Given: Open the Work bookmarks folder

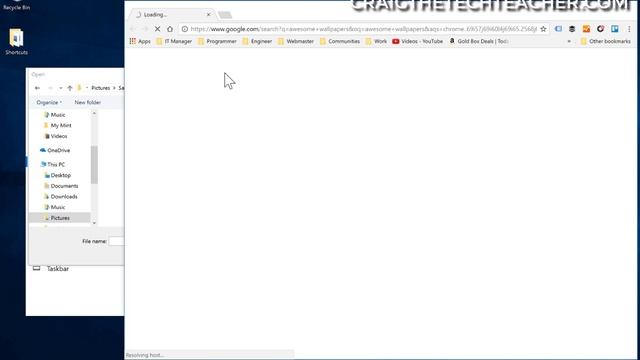Looking at the screenshot, I should (376, 41).
